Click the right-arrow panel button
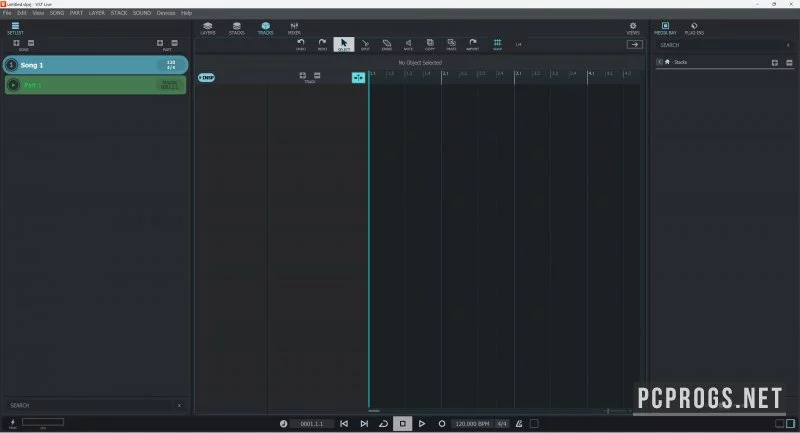 click(x=635, y=45)
